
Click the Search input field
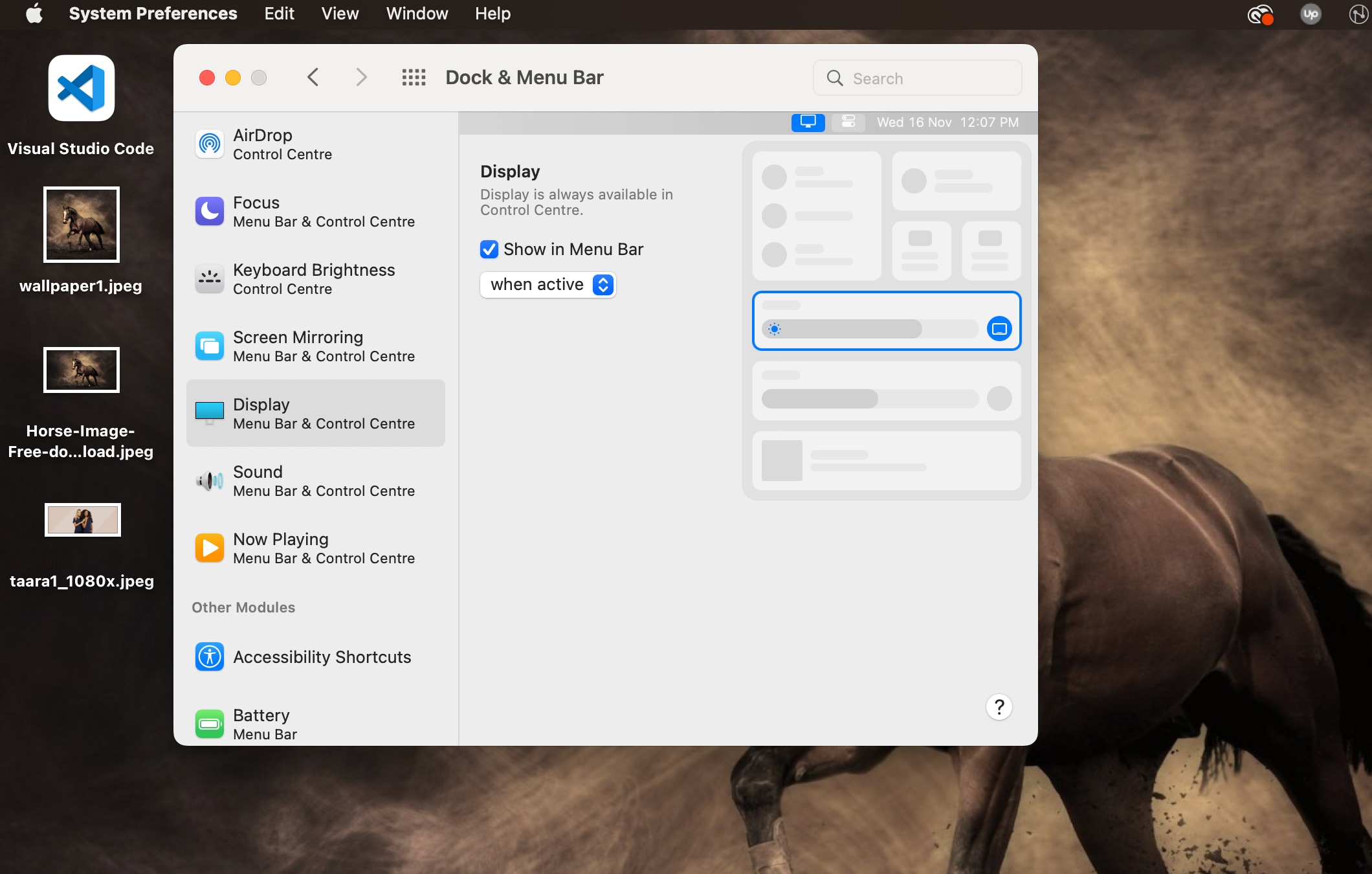click(x=917, y=77)
